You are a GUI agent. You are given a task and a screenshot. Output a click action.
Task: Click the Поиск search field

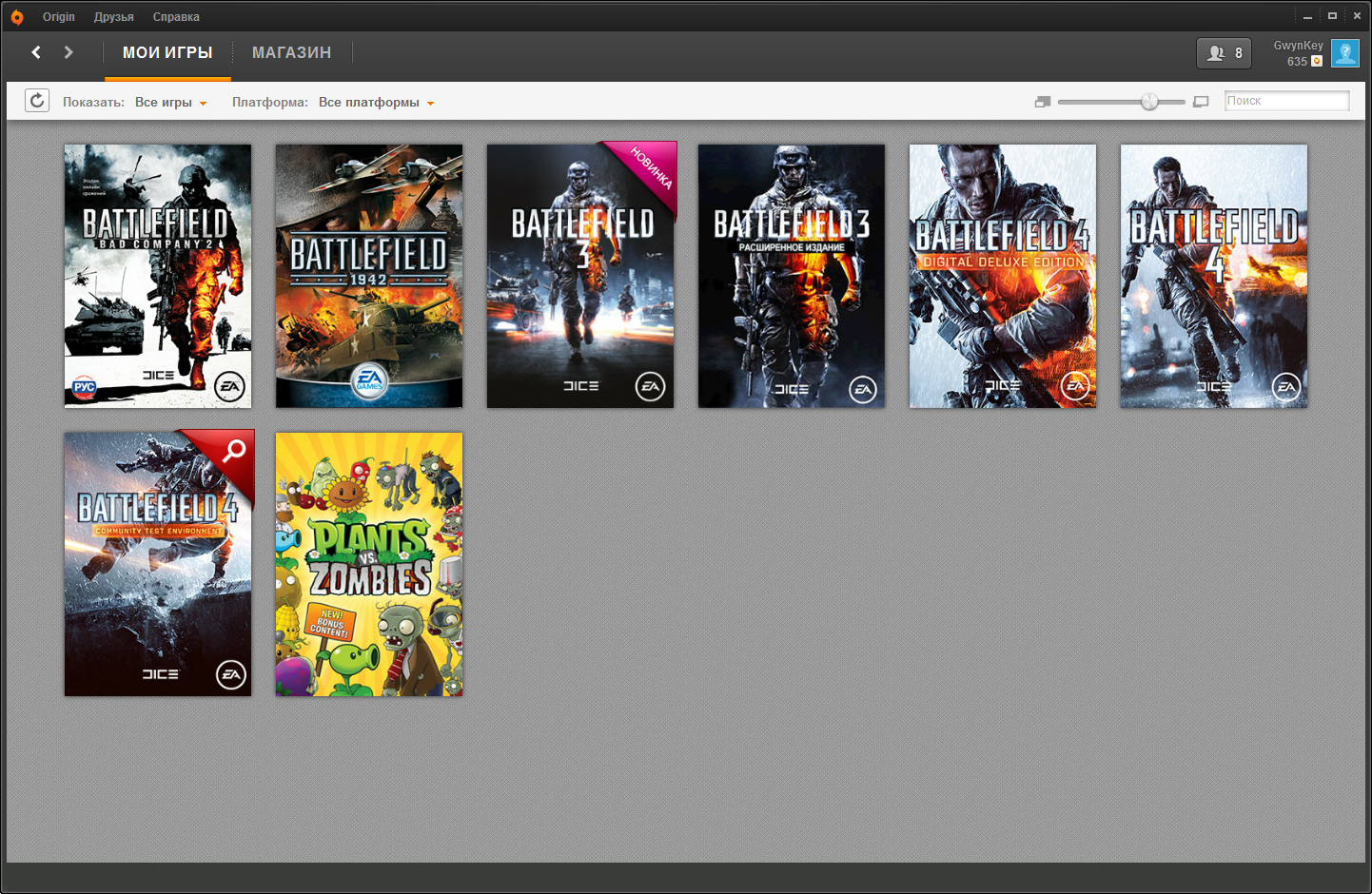point(1285,101)
